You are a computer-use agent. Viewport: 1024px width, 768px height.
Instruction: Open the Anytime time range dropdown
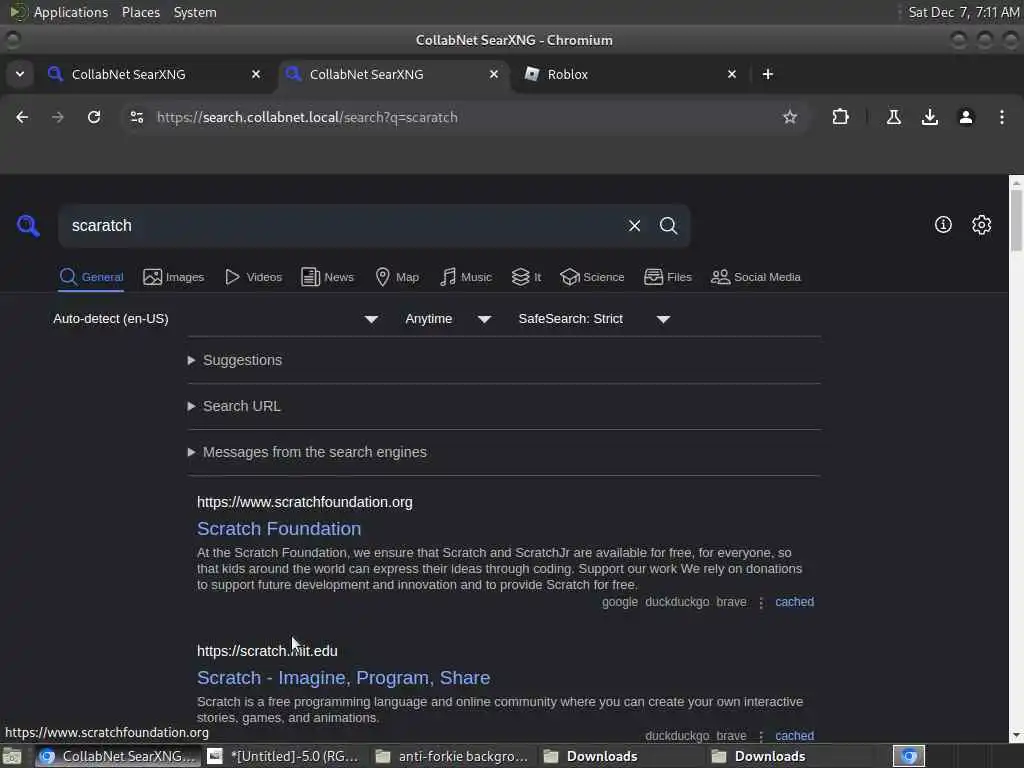[447, 319]
